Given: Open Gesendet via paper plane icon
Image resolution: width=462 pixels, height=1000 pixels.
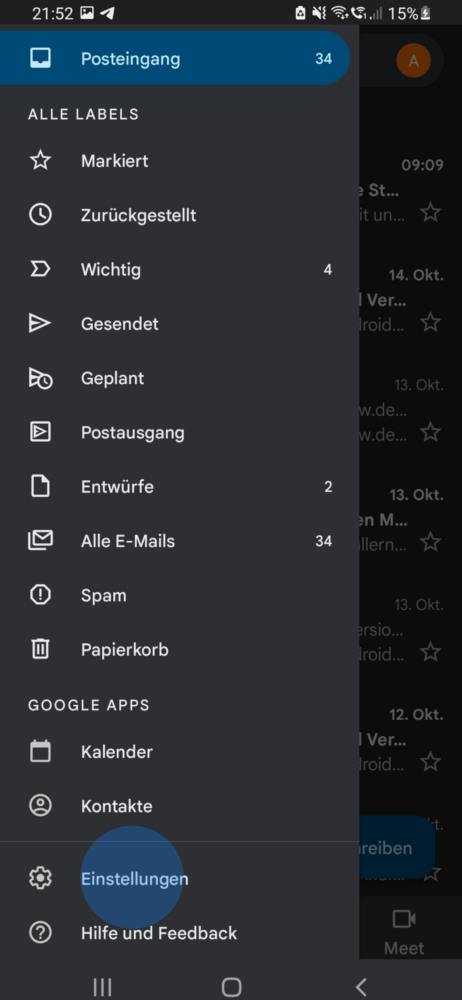Looking at the screenshot, I should [x=40, y=323].
